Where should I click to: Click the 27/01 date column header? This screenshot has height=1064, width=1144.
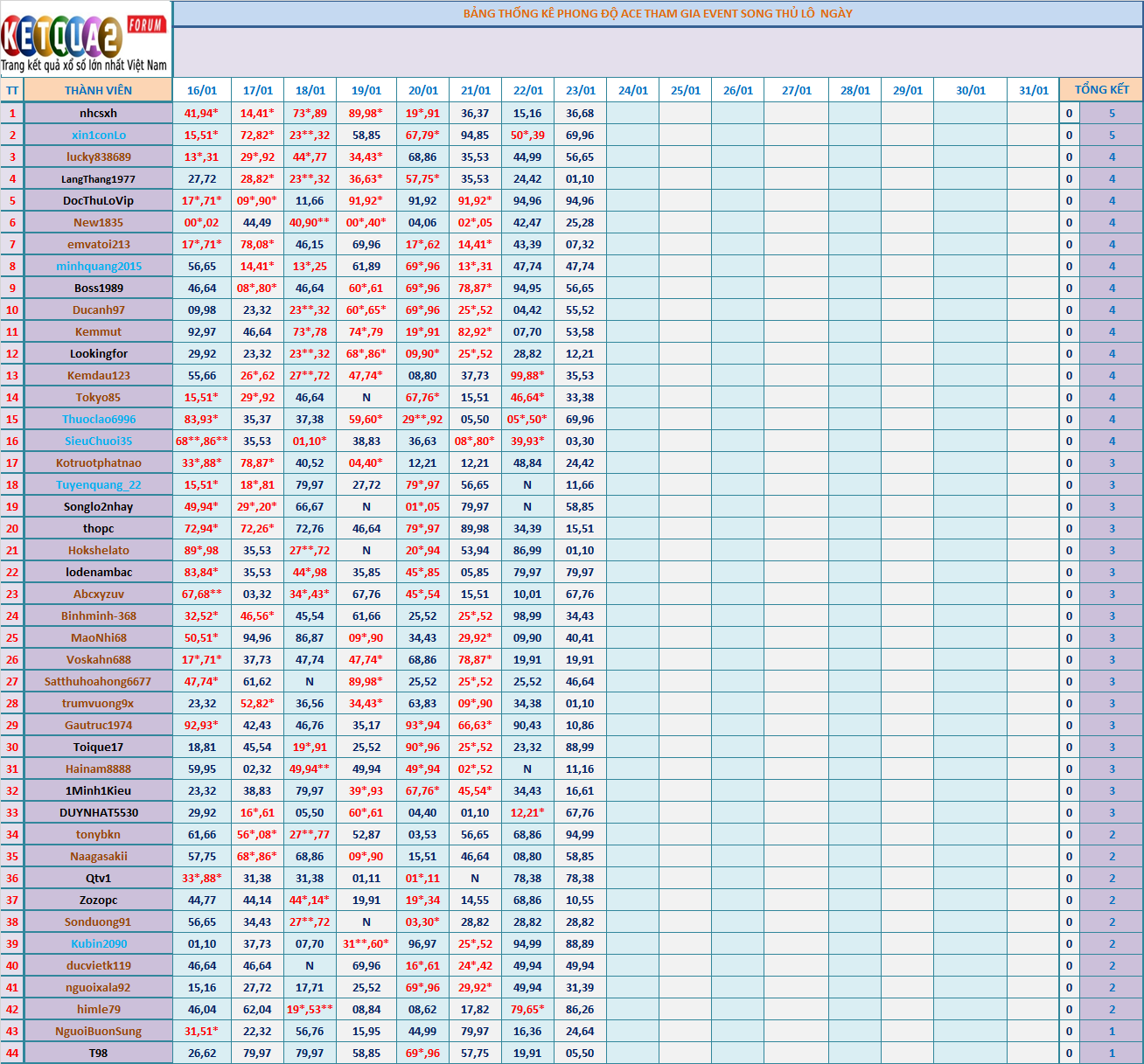tap(796, 90)
